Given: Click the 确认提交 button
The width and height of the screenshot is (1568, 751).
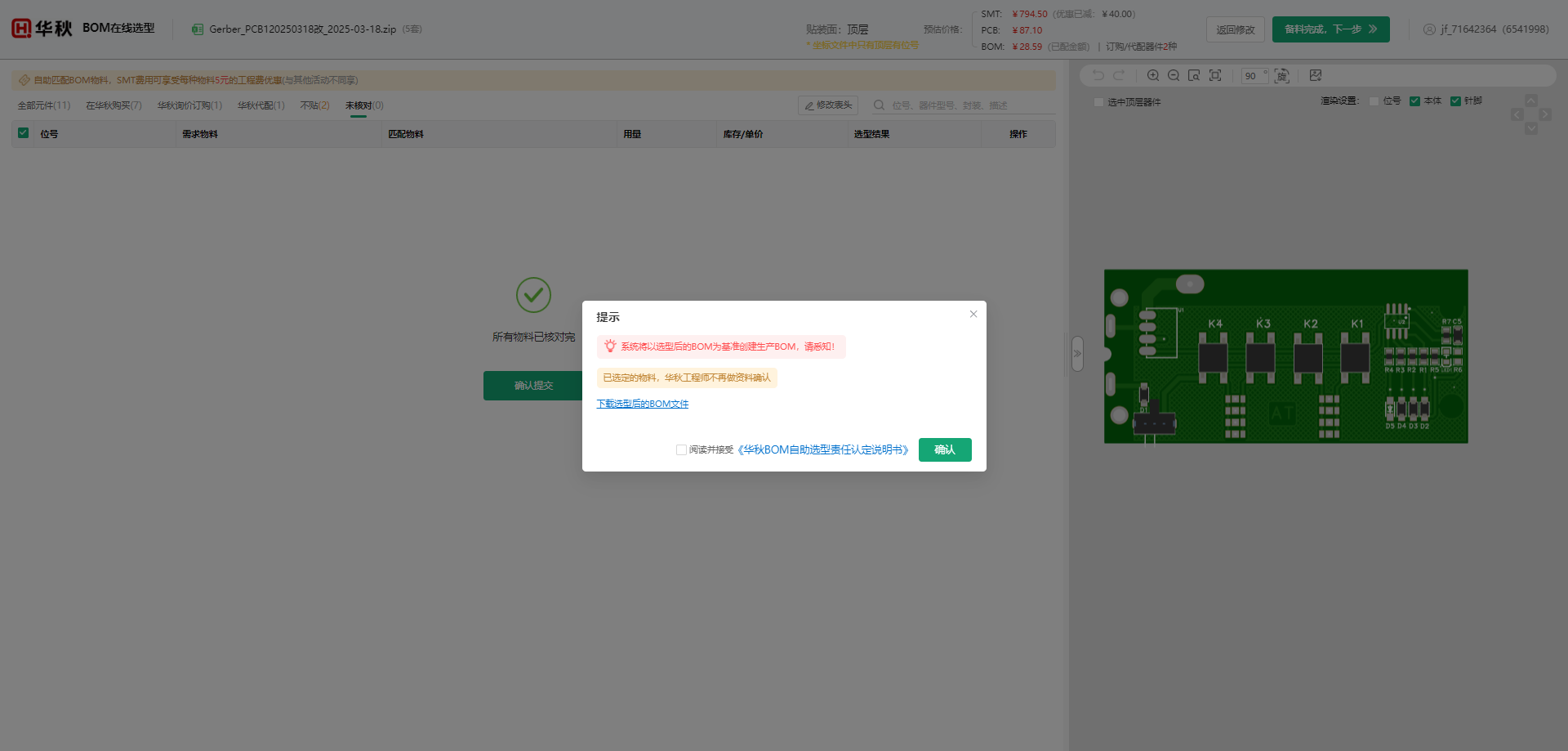Looking at the screenshot, I should tap(533, 386).
